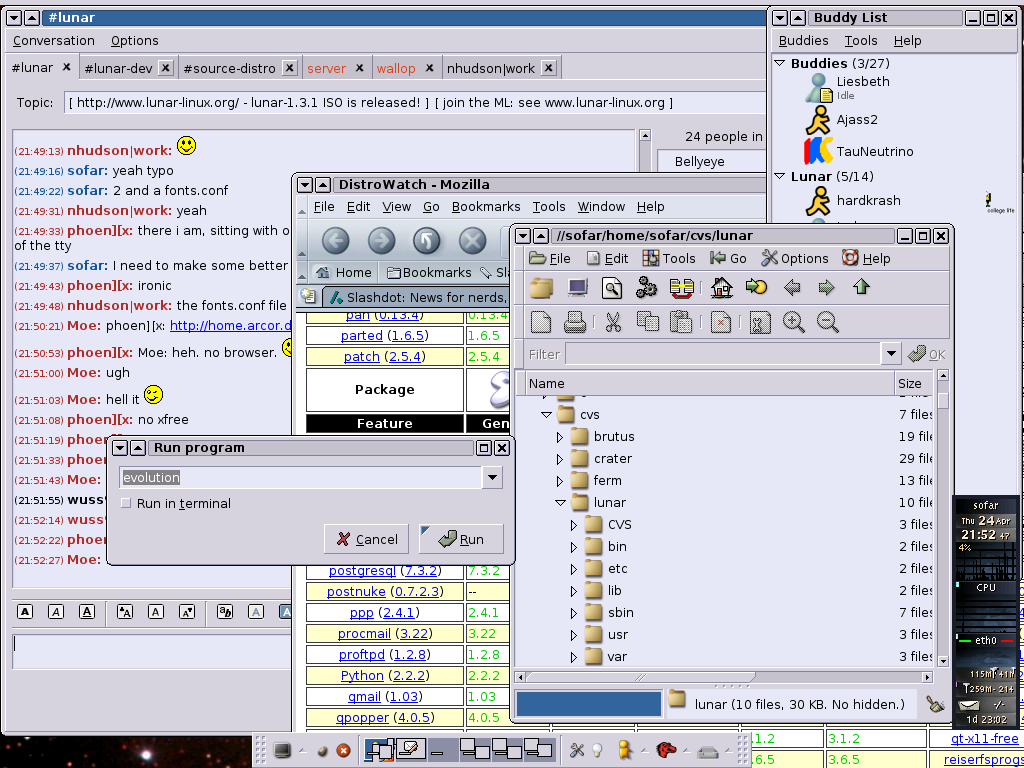The height and width of the screenshot is (768, 1024).
Task: Click the Home folder icon in file manager
Action: coord(721,288)
